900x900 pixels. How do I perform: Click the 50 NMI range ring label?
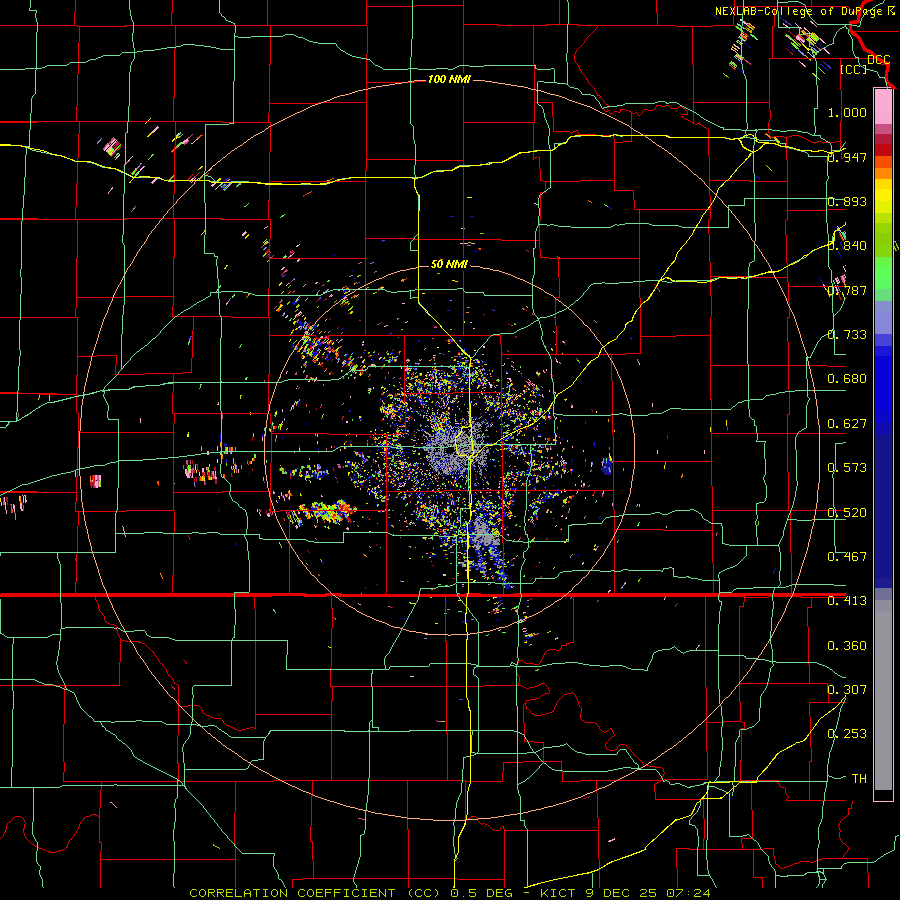(449, 264)
